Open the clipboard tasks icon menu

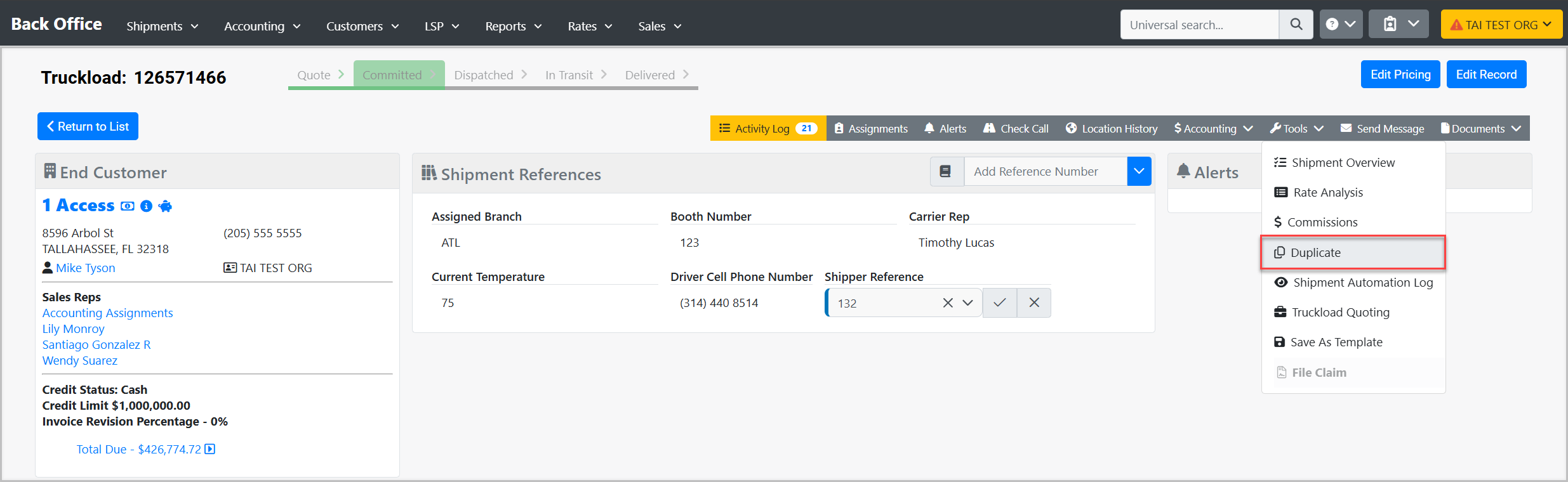coord(1398,25)
